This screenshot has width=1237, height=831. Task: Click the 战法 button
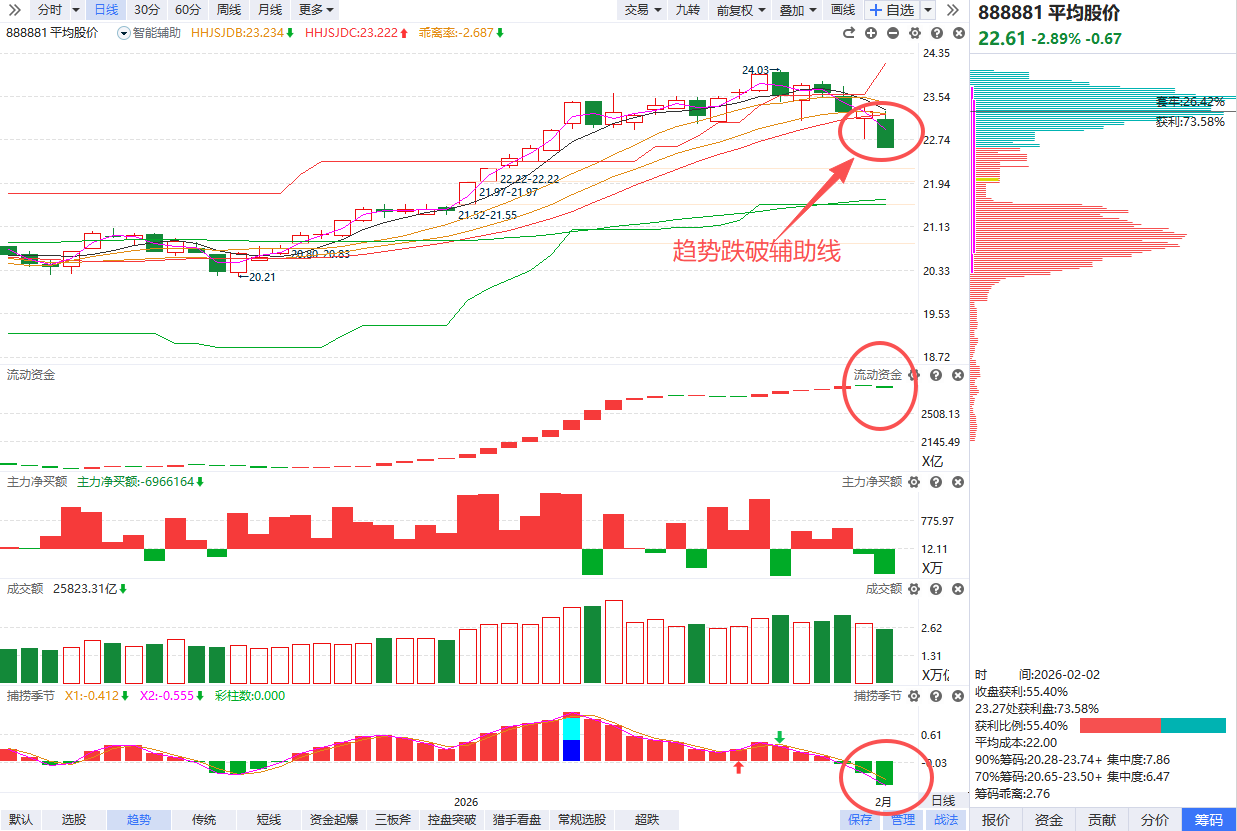946,820
